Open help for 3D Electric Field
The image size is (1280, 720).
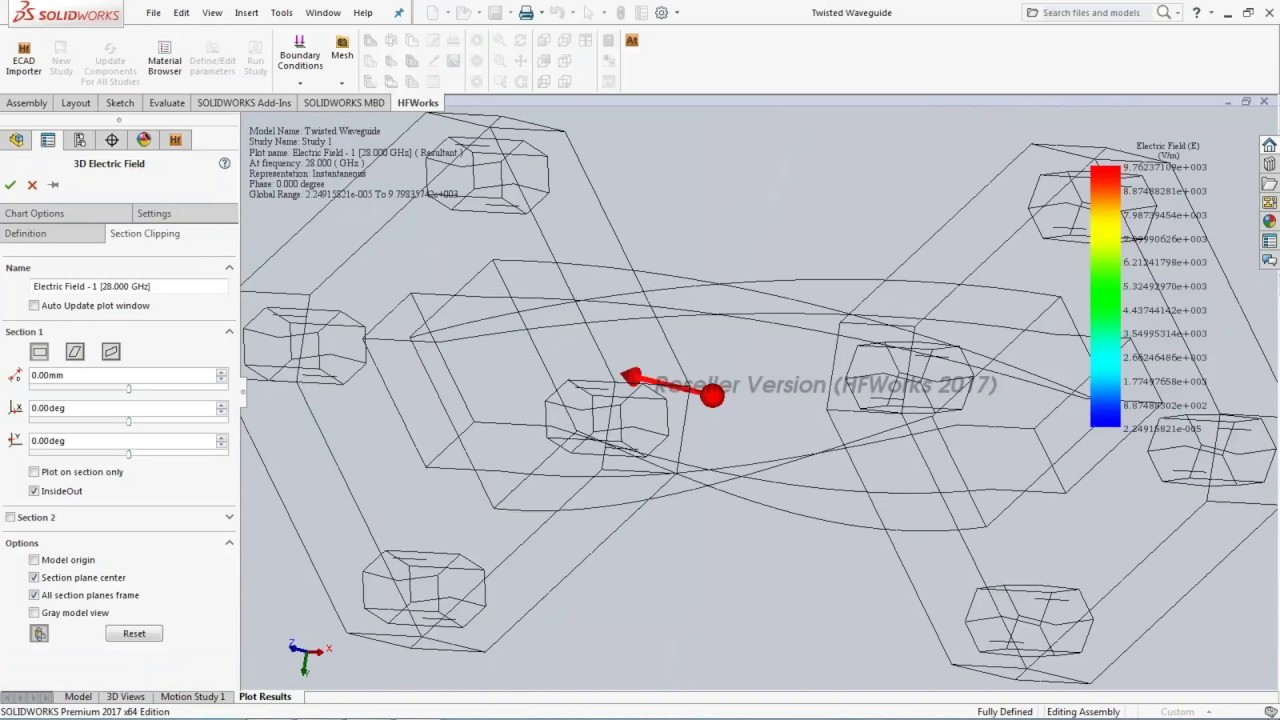(225, 163)
